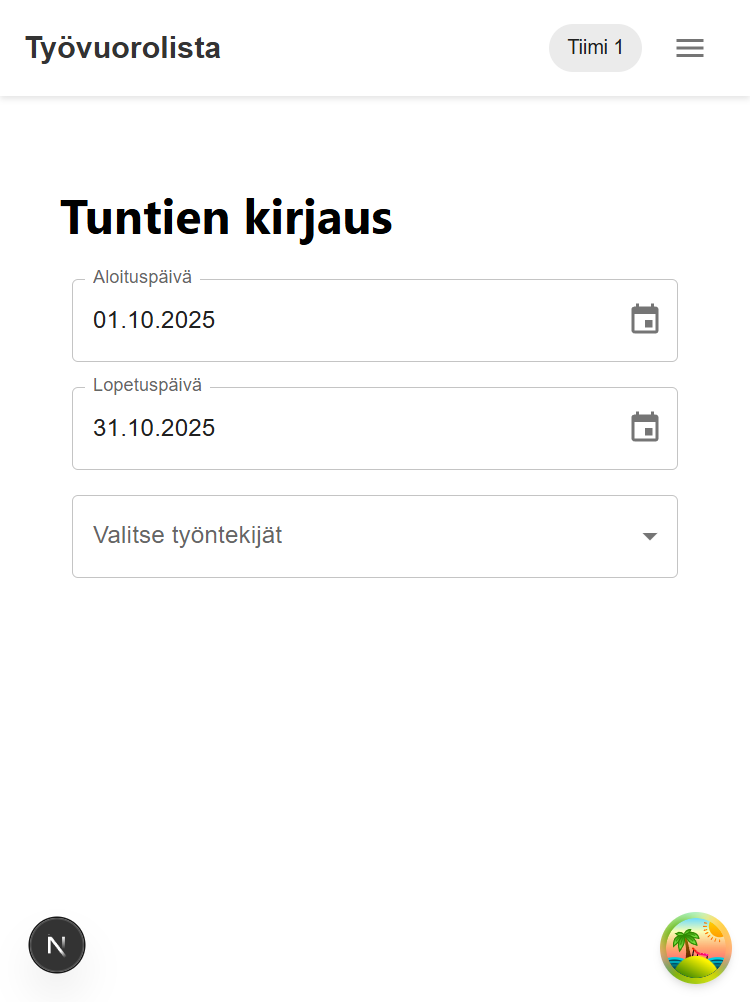The width and height of the screenshot is (750, 1002).
Task: Expand the Valitse työntekijät dropdown
Action: click(x=375, y=536)
